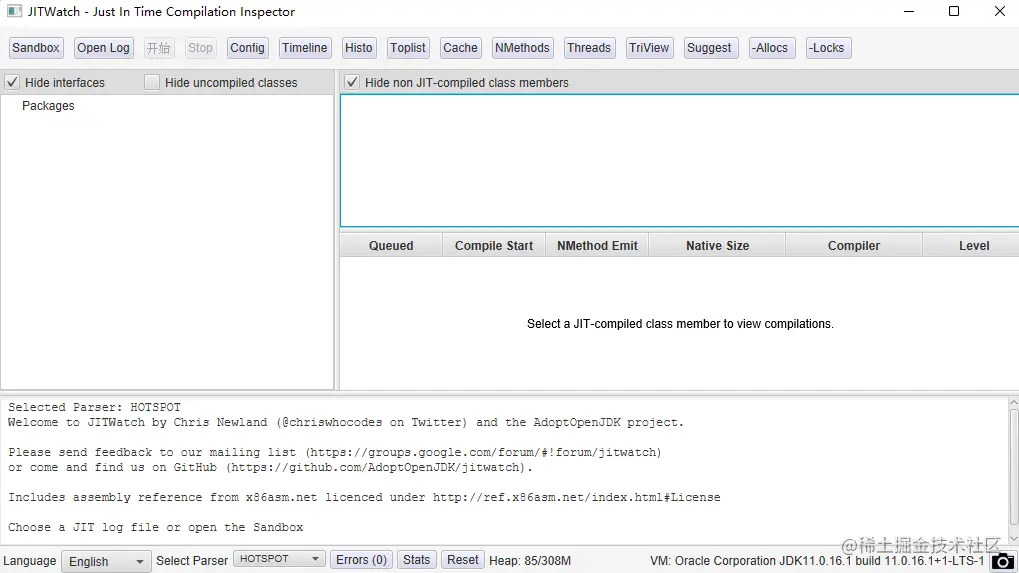This screenshot has width=1019, height=573.
Task: Click the Stop button
Action: pos(200,47)
